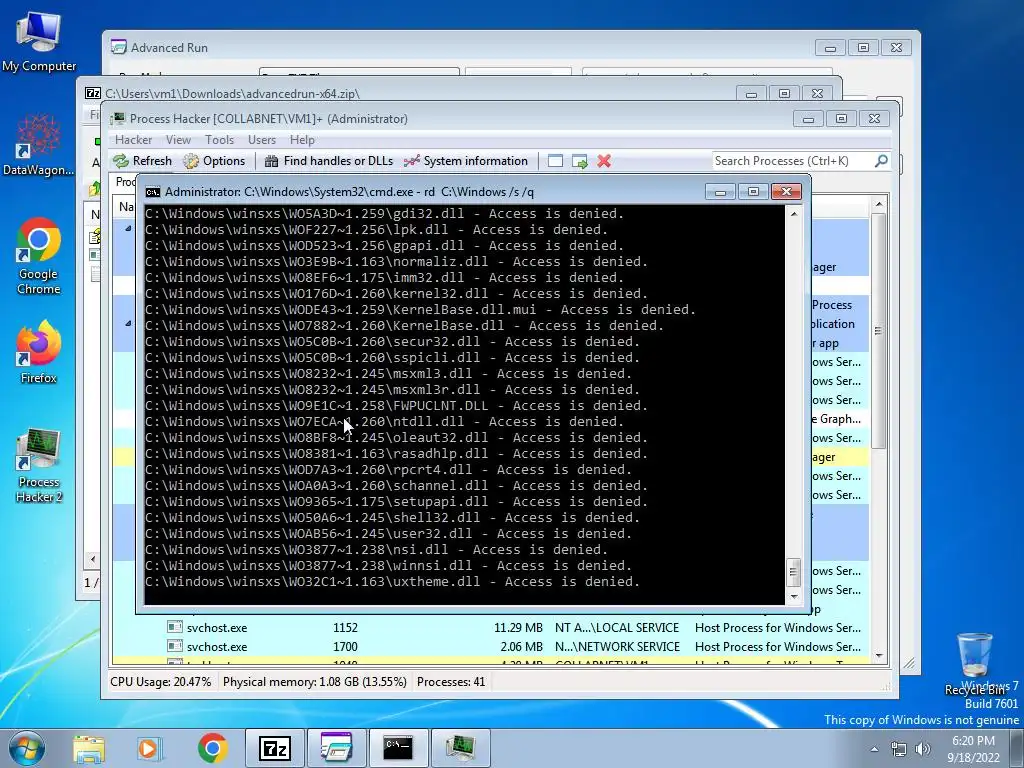Open the Hacker menu
The height and width of the screenshot is (768, 1024).
(x=133, y=140)
